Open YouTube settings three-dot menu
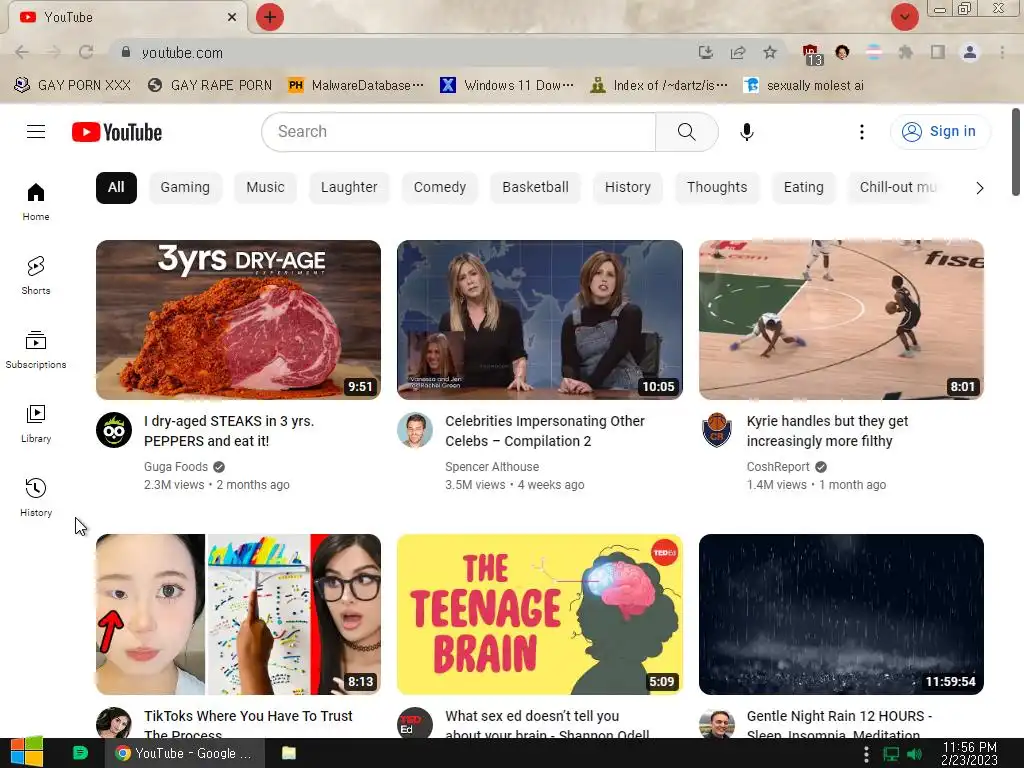This screenshot has width=1024, height=768. point(861,132)
